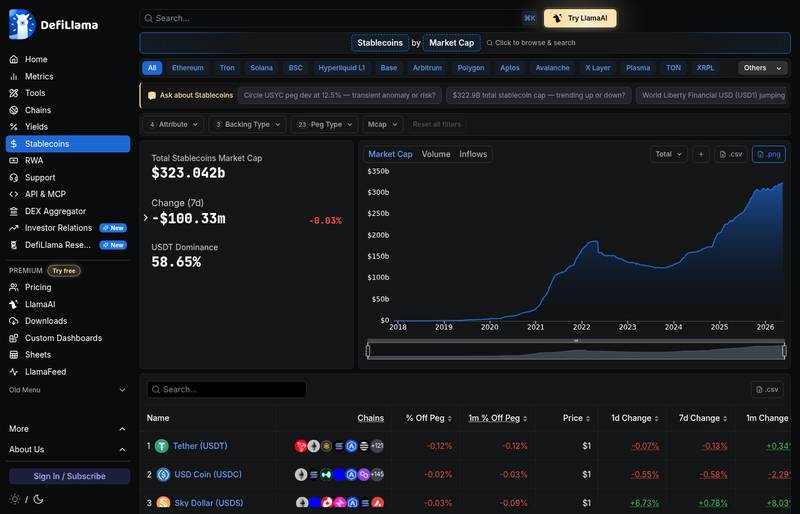The image size is (800, 514).
Task: Click right handle of chart range slider
Action: pyautogui.click(x=785, y=351)
